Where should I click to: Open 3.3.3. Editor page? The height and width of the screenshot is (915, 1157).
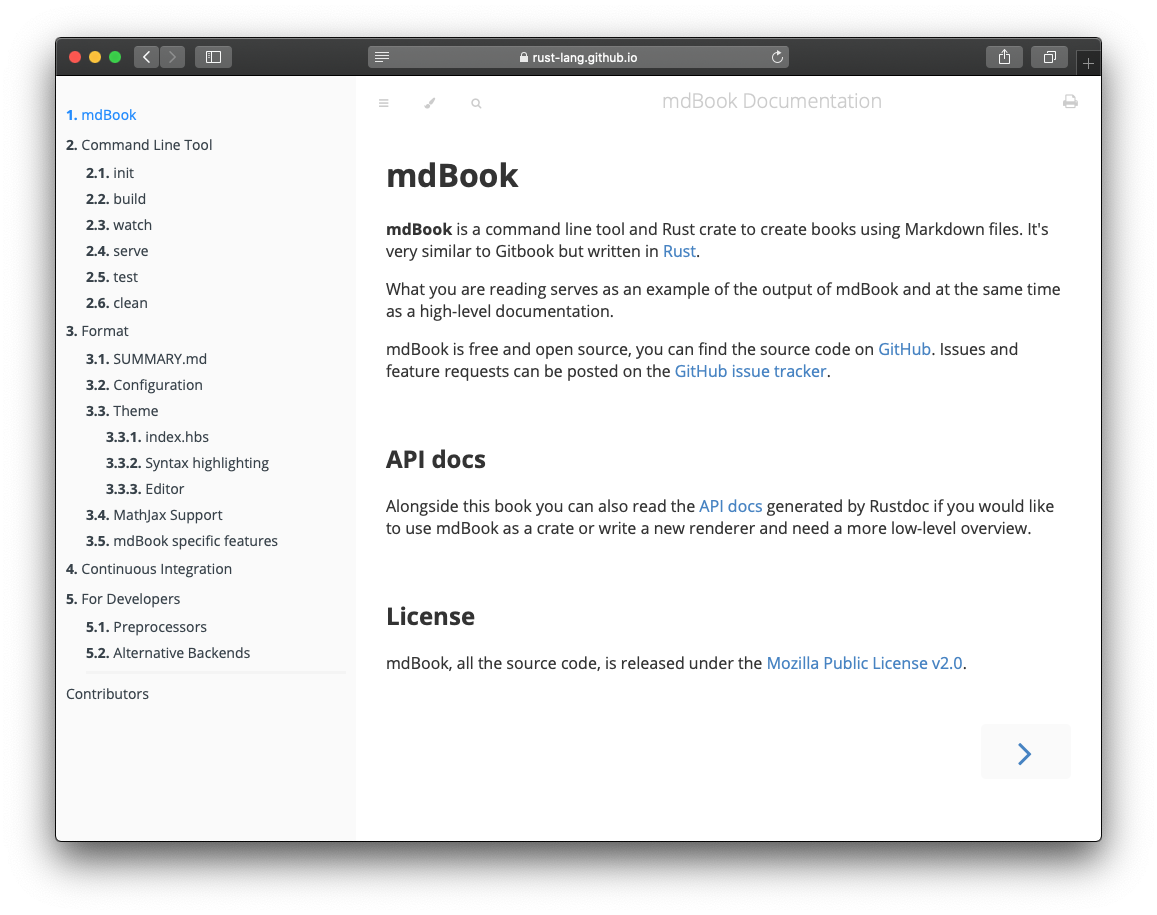145,489
